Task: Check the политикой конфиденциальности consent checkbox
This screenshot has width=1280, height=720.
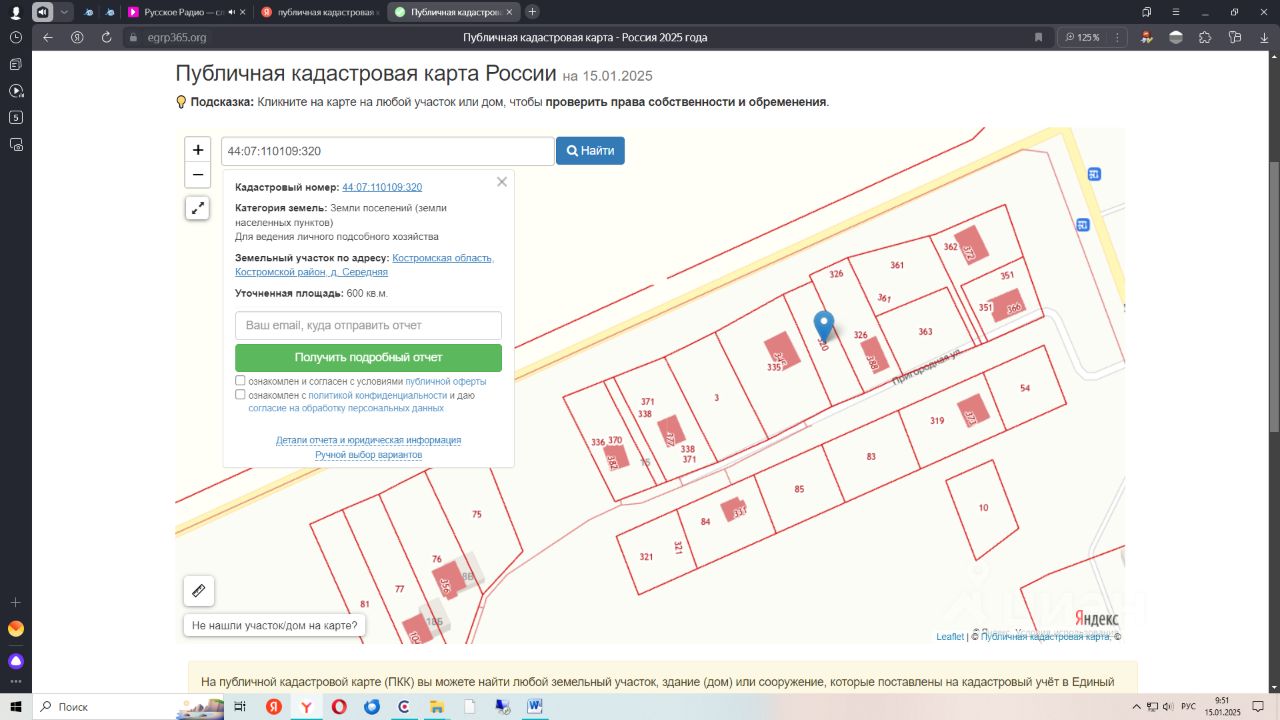Action: point(240,395)
